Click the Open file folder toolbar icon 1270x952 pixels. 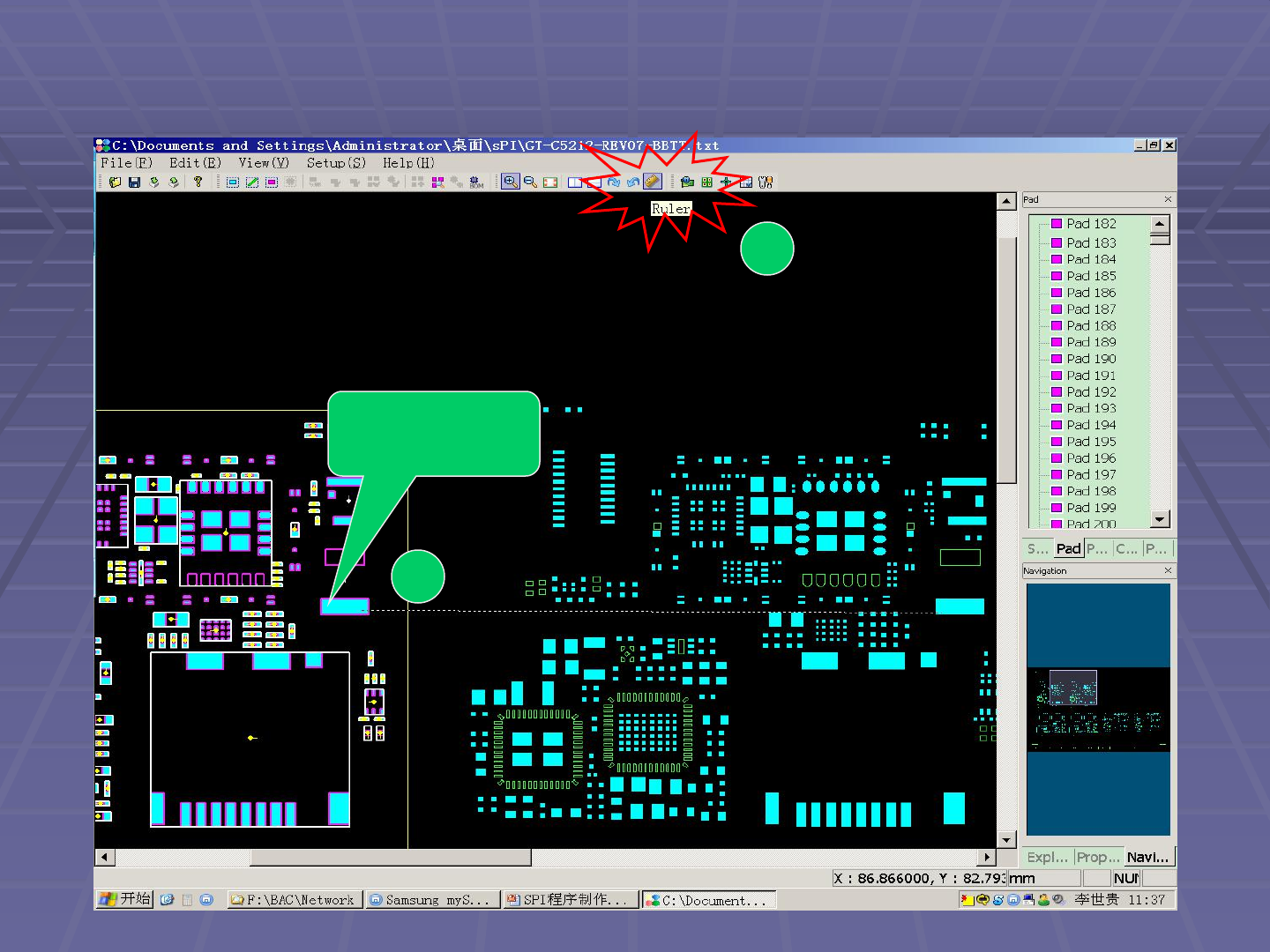(x=115, y=182)
